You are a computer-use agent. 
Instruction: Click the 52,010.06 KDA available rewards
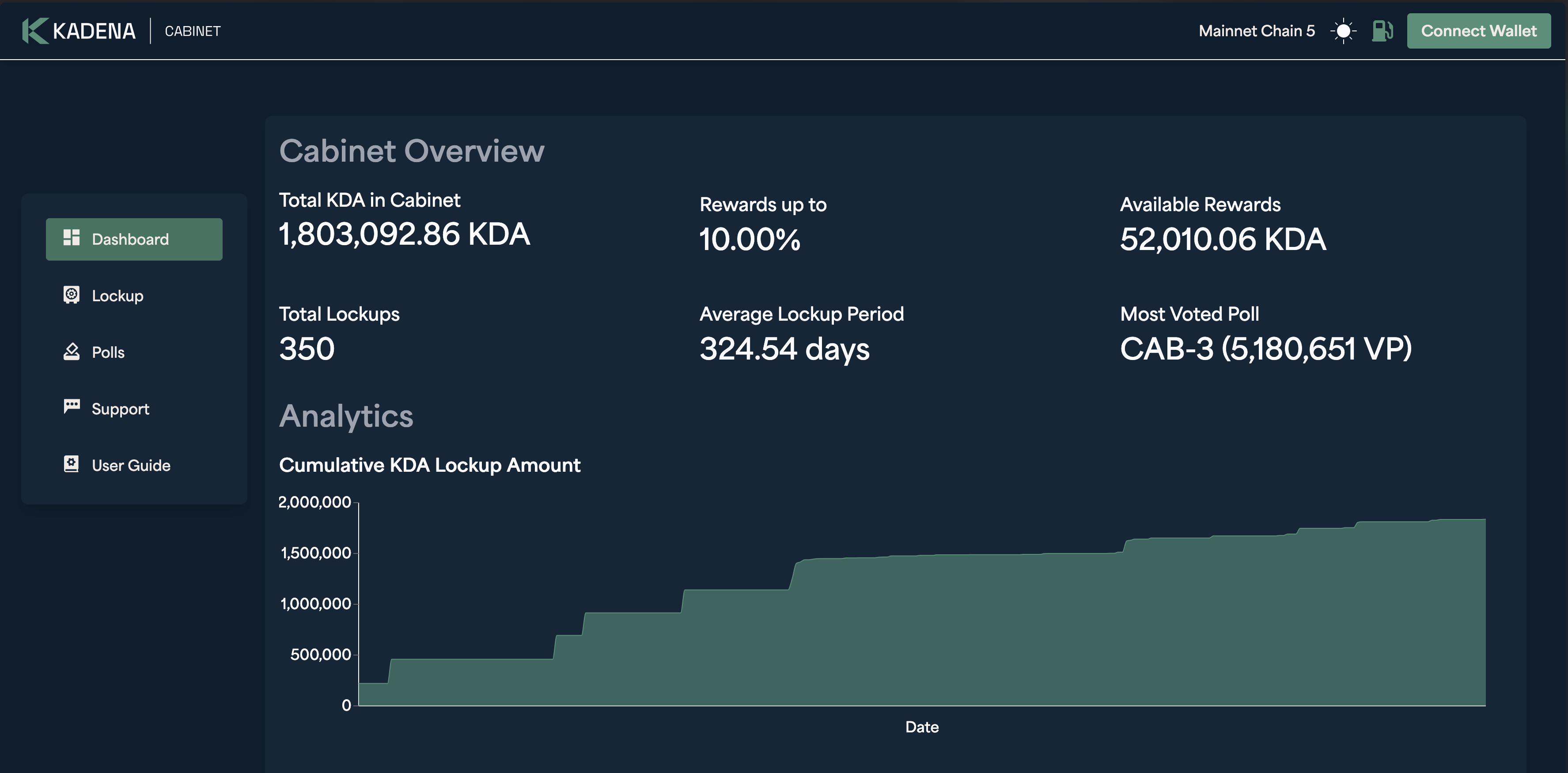(x=1223, y=239)
